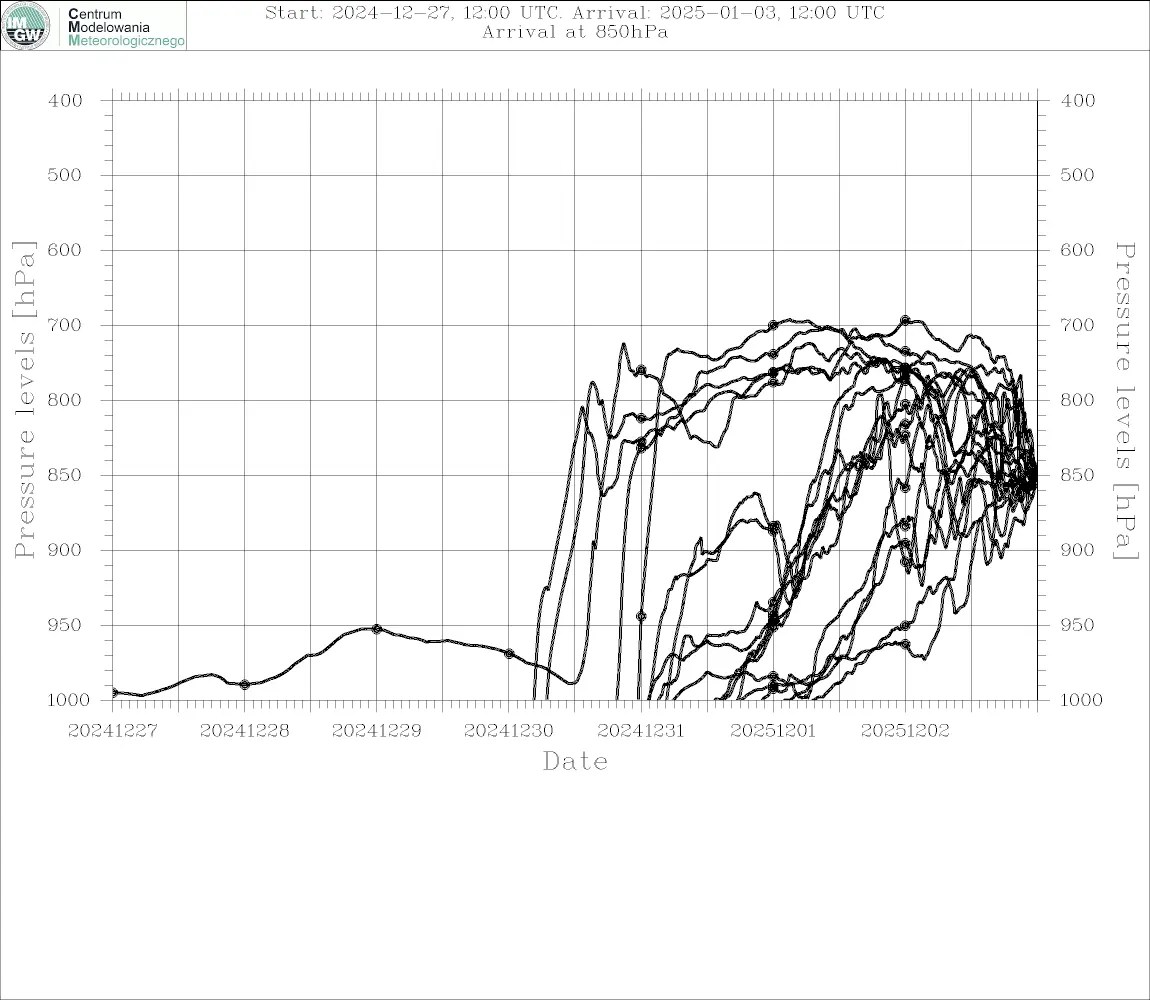The height and width of the screenshot is (1000, 1150).
Task: Click the '20251201' date axis label
Action: 773,731
